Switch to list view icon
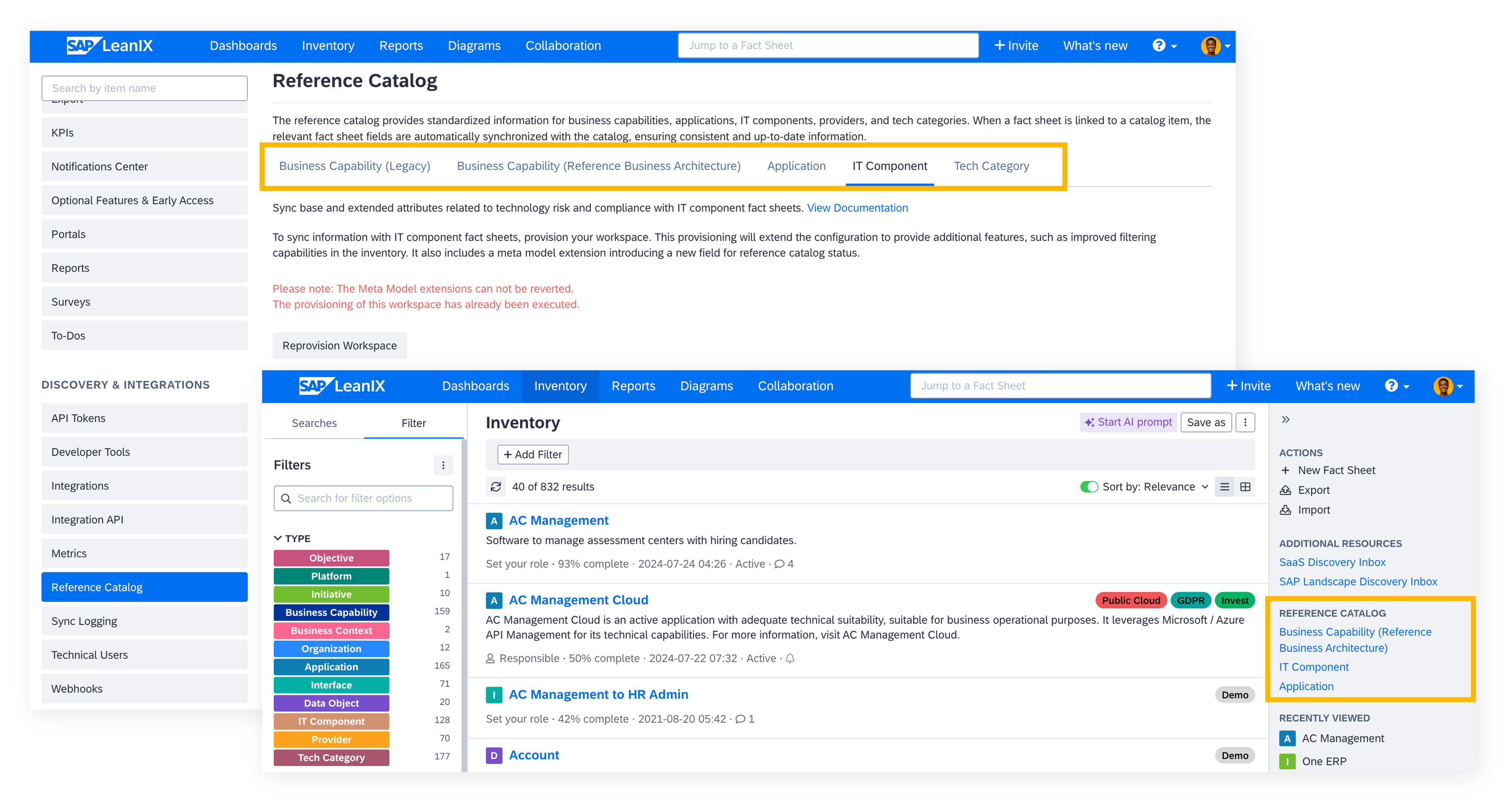This screenshot has width=1512, height=810. (1224, 487)
